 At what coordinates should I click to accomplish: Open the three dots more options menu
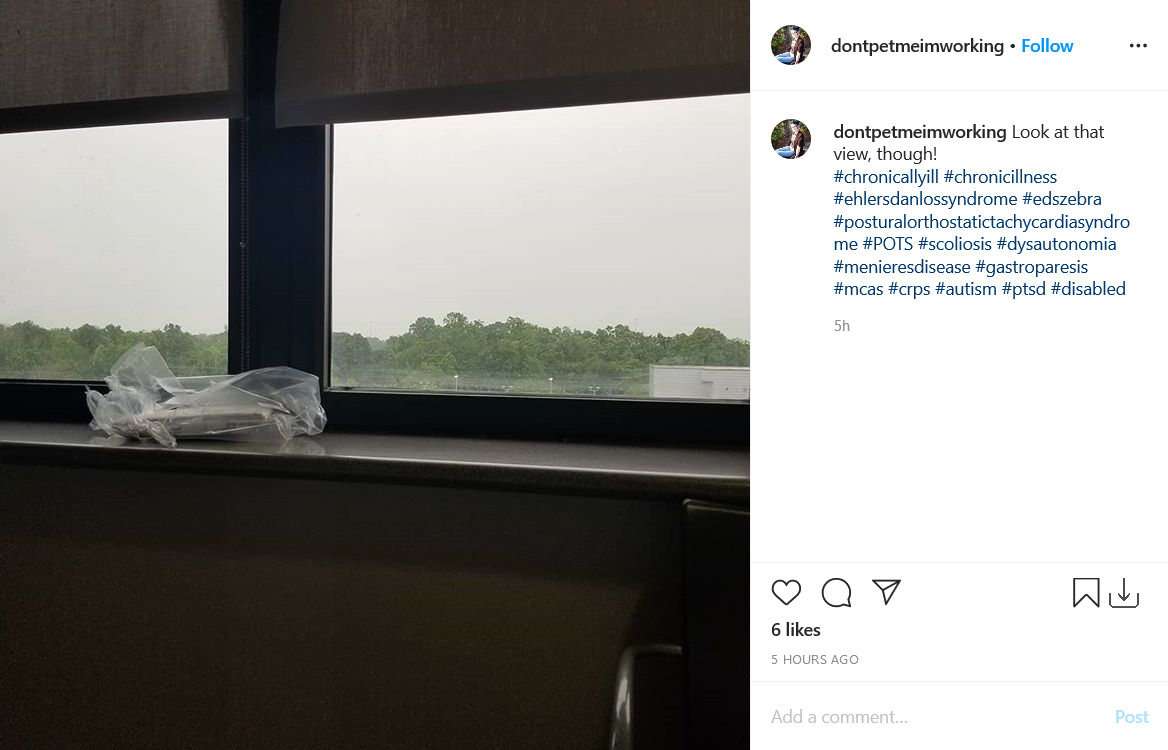[x=1137, y=45]
